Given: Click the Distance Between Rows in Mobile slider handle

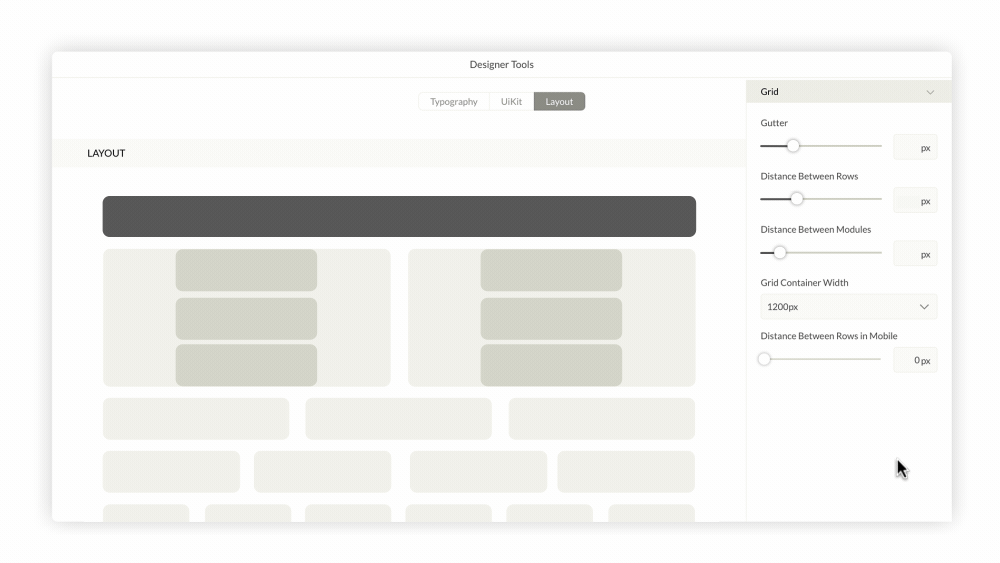Looking at the screenshot, I should click(x=765, y=359).
